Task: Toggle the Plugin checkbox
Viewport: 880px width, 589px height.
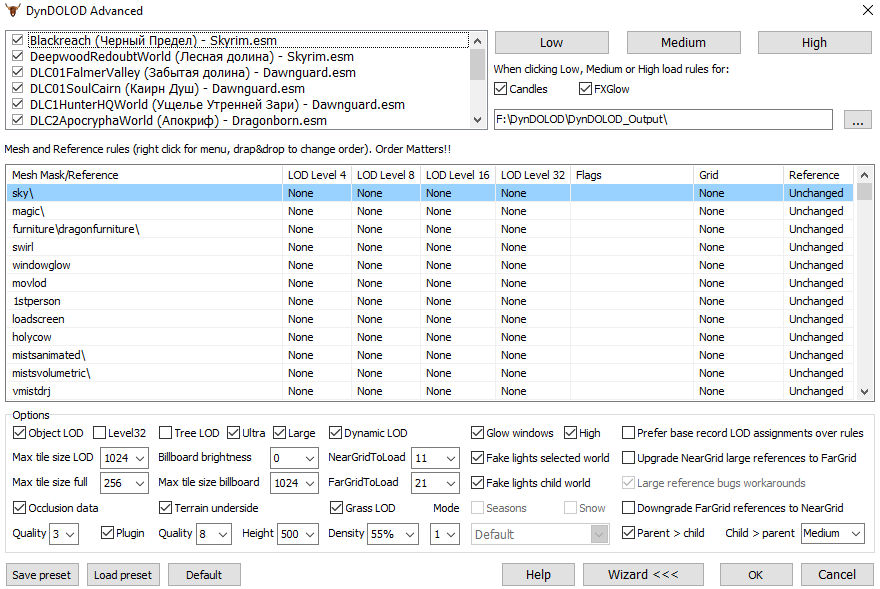Action: pos(107,533)
